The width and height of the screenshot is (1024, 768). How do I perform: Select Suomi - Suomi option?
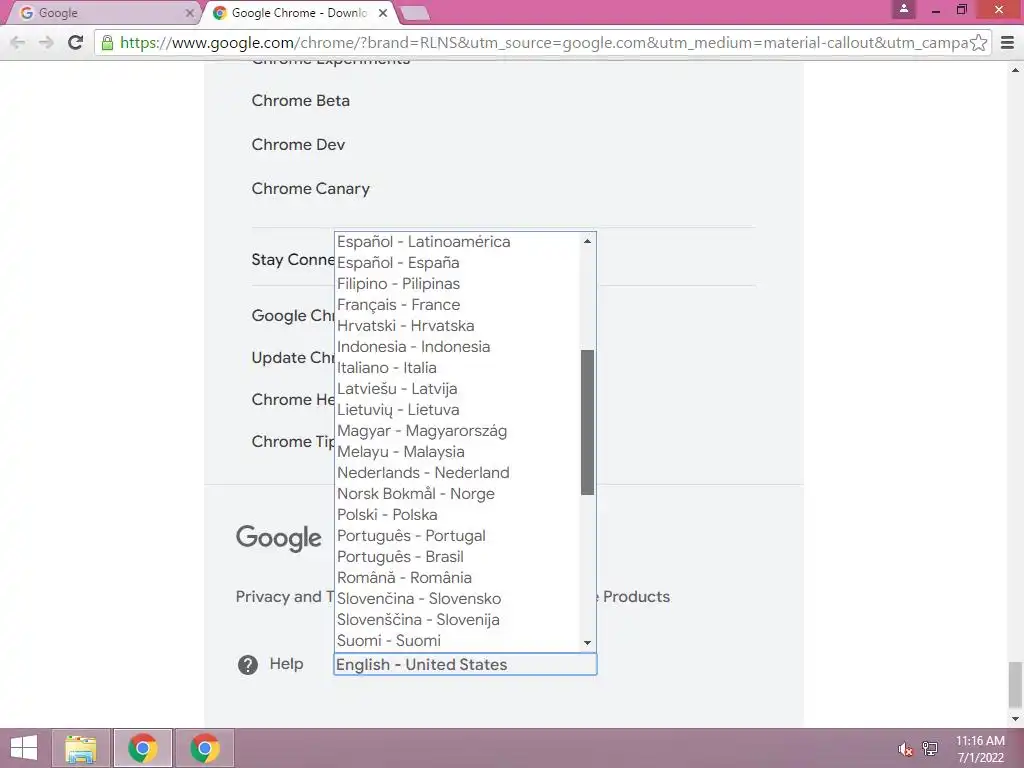456,641
